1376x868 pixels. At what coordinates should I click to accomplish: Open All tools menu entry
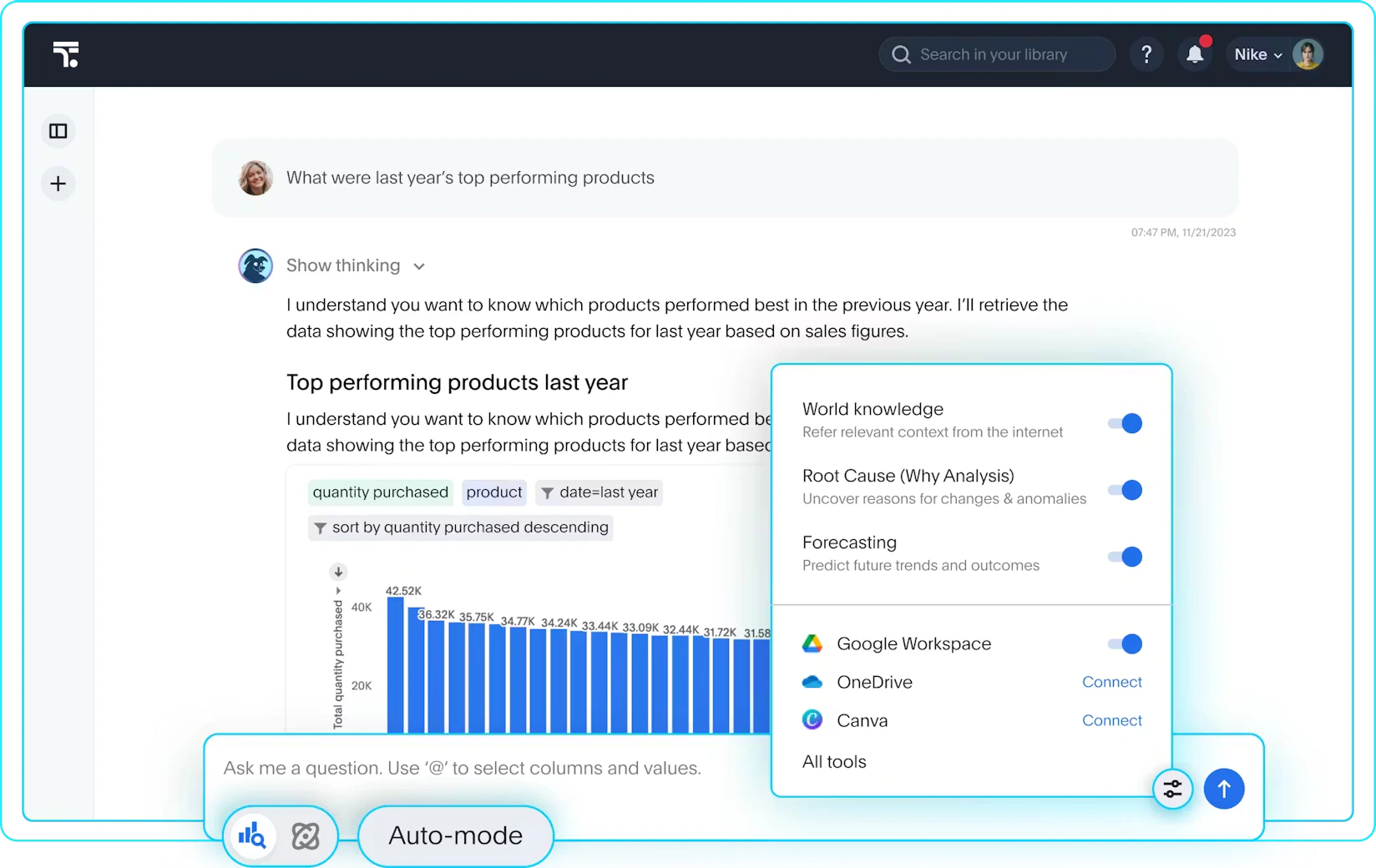834,761
